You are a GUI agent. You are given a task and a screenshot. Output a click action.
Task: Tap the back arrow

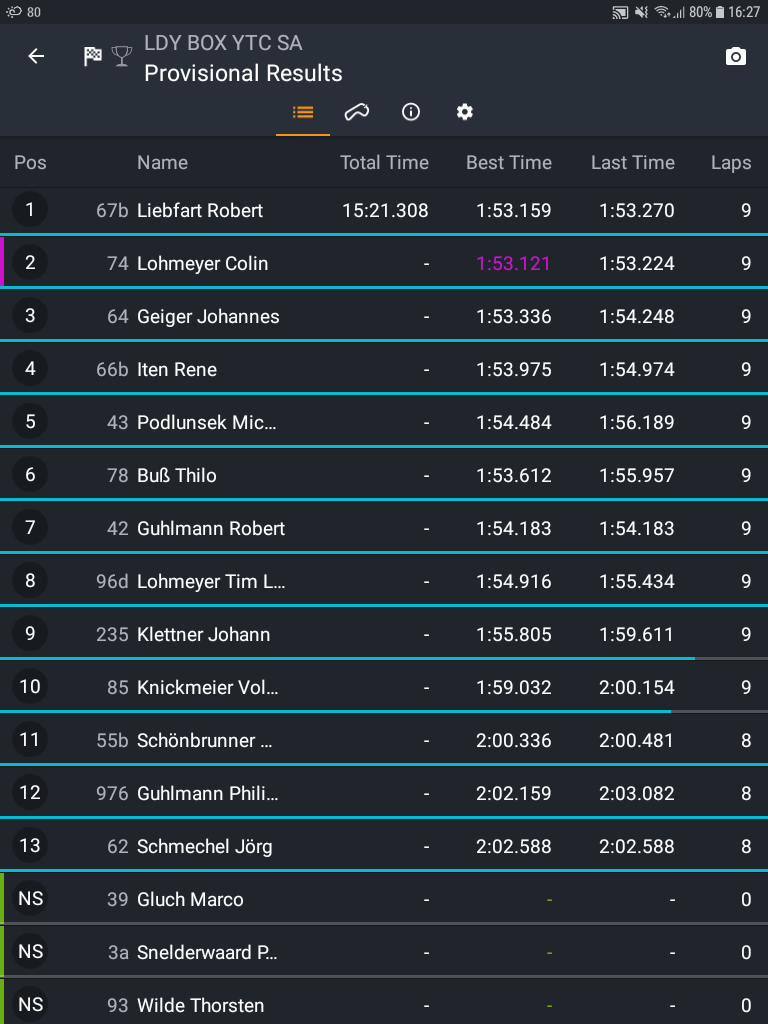tap(36, 57)
